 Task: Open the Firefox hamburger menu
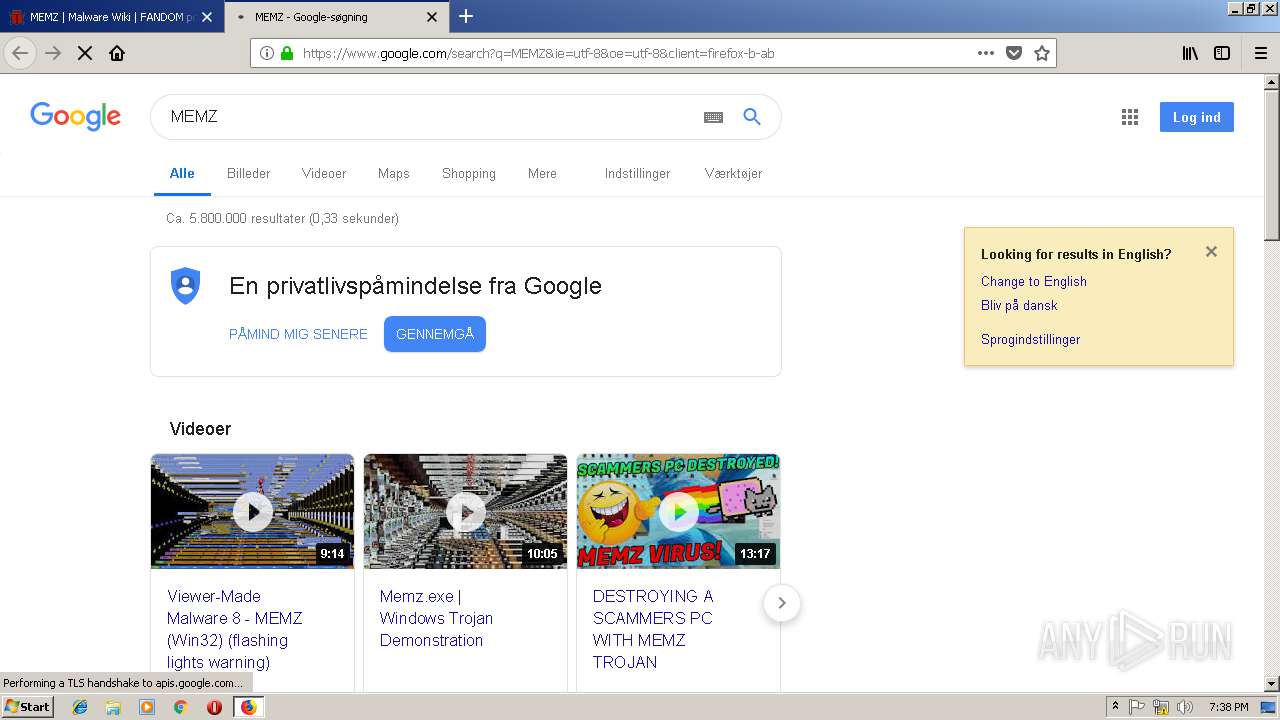1260,53
